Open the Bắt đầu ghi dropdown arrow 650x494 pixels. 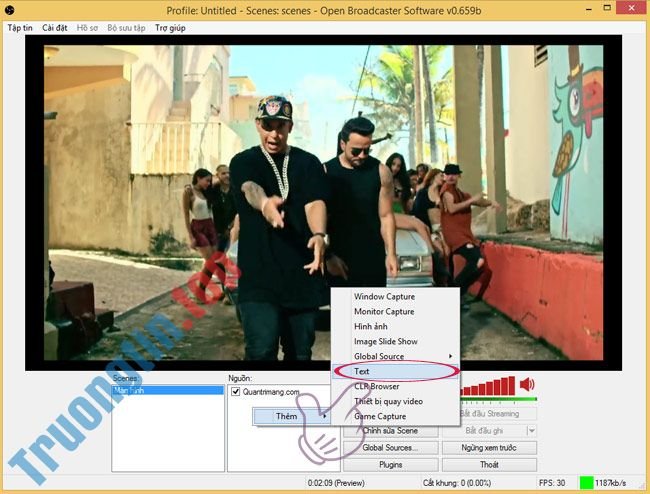(531, 431)
